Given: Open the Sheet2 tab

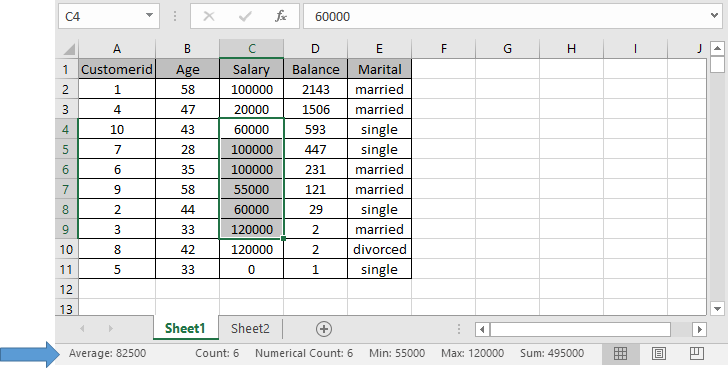Looking at the screenshot, I should (250, 328).
